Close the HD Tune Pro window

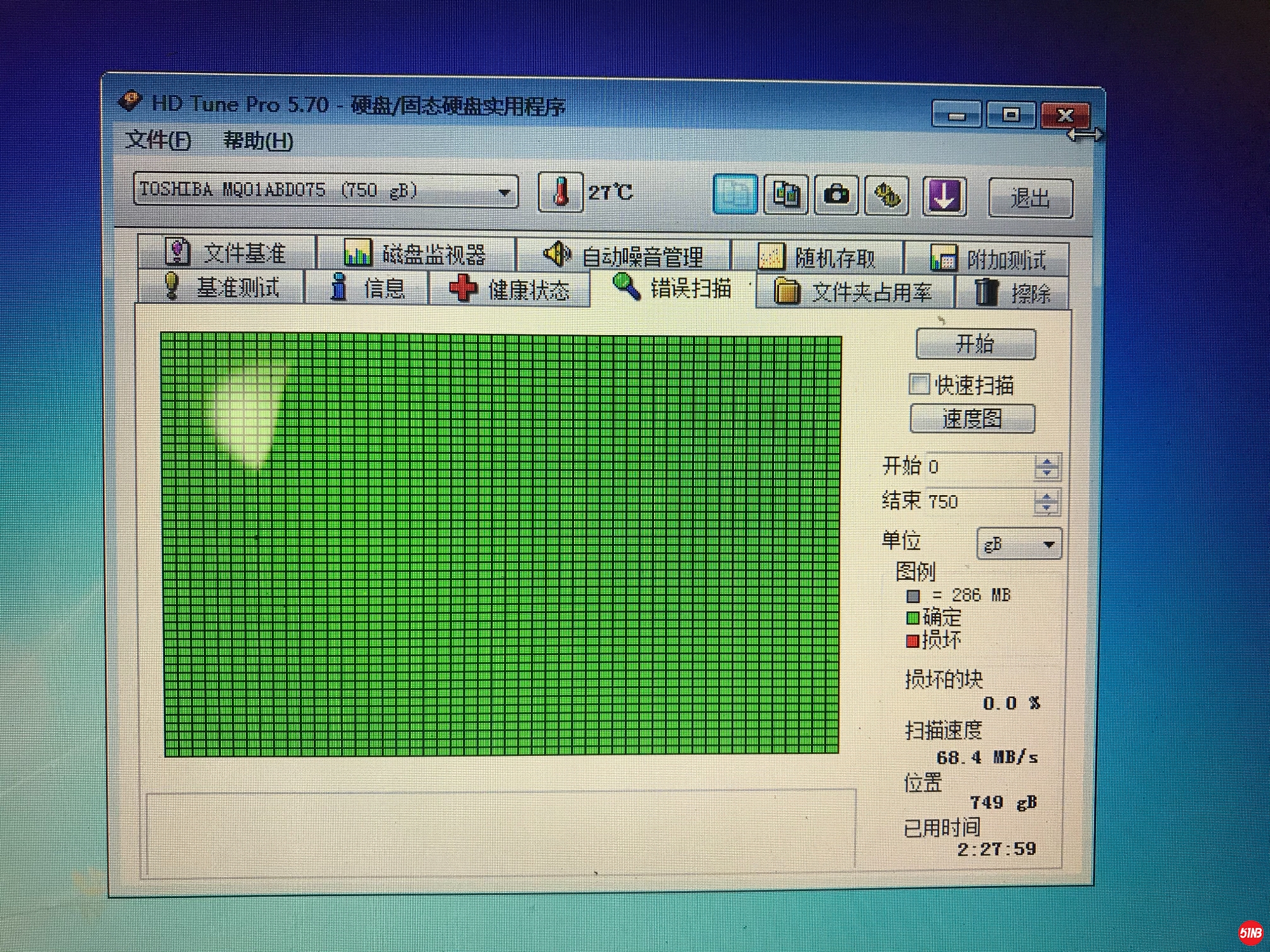(x=1065, y=116)
